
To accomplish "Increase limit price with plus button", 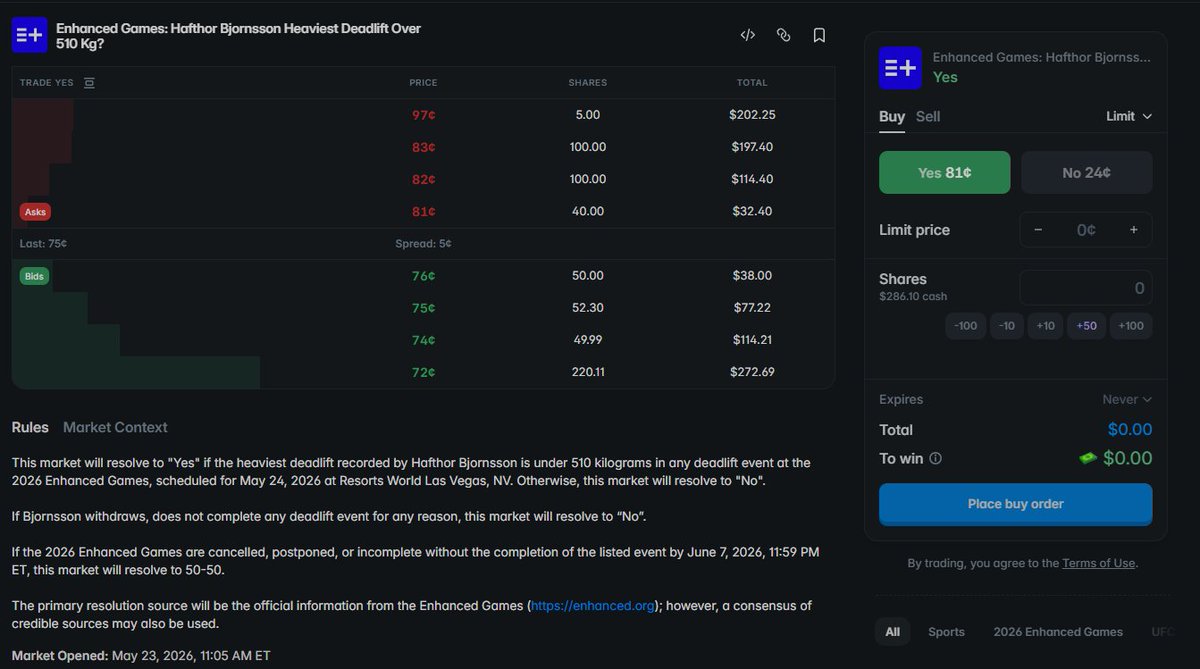I will [x=1134, y=230].
